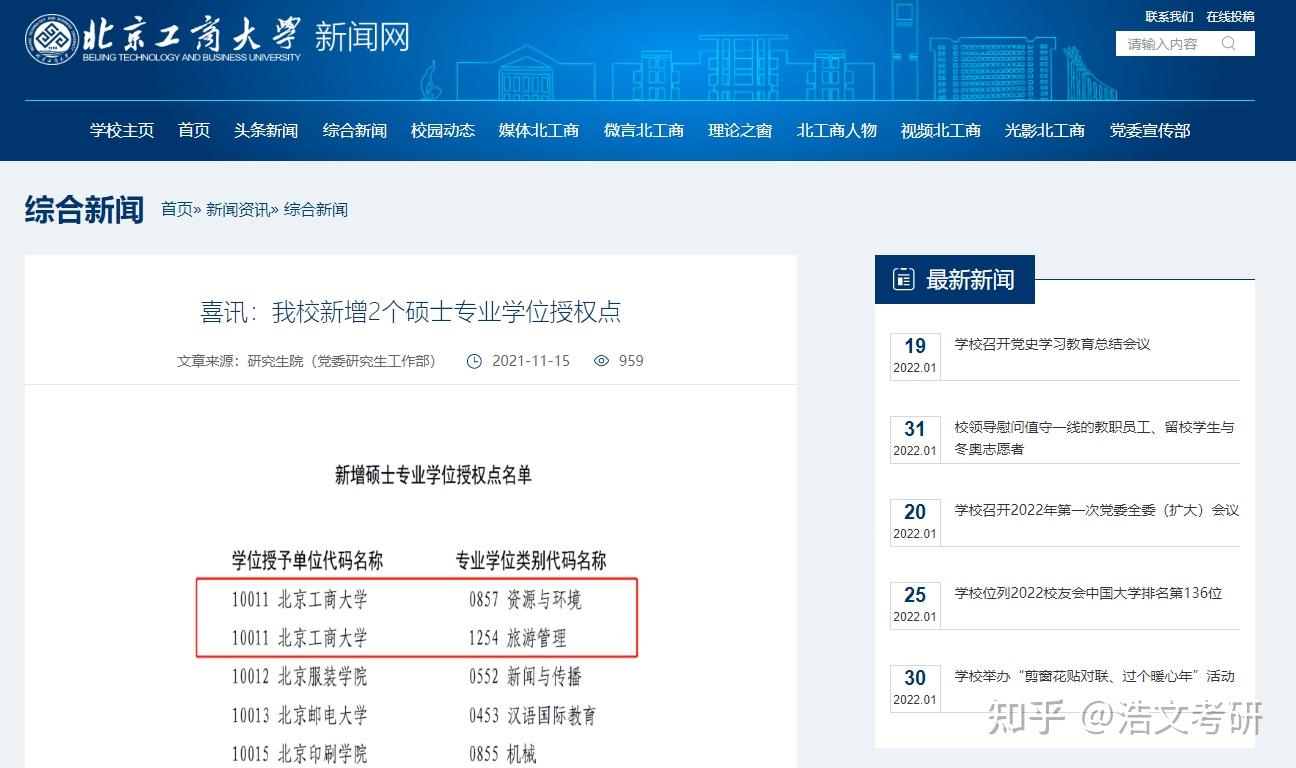This screenshot has height=768, width=1296.
Task: Click the date box 25 2022.01
Action: [915, 604]
